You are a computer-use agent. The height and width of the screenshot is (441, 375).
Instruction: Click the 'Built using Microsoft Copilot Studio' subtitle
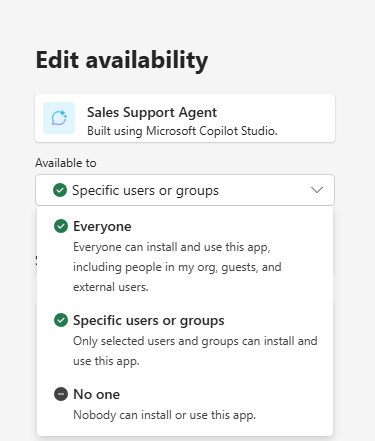(182, 131)
